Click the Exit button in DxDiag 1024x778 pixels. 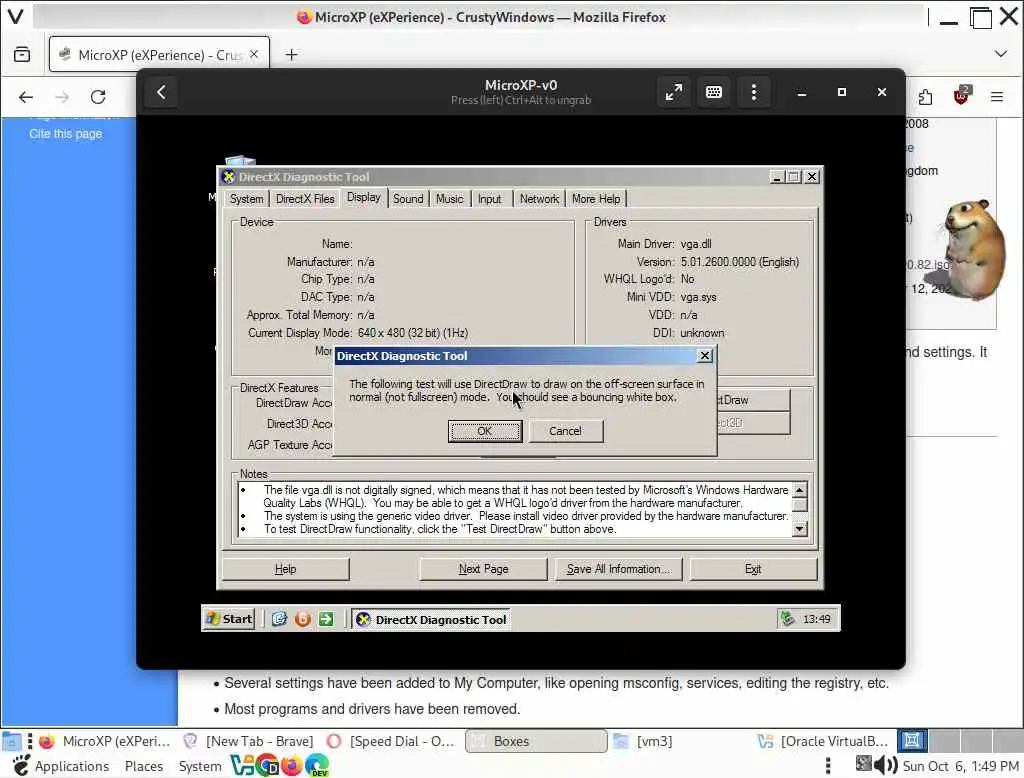(x=753, y=569)
